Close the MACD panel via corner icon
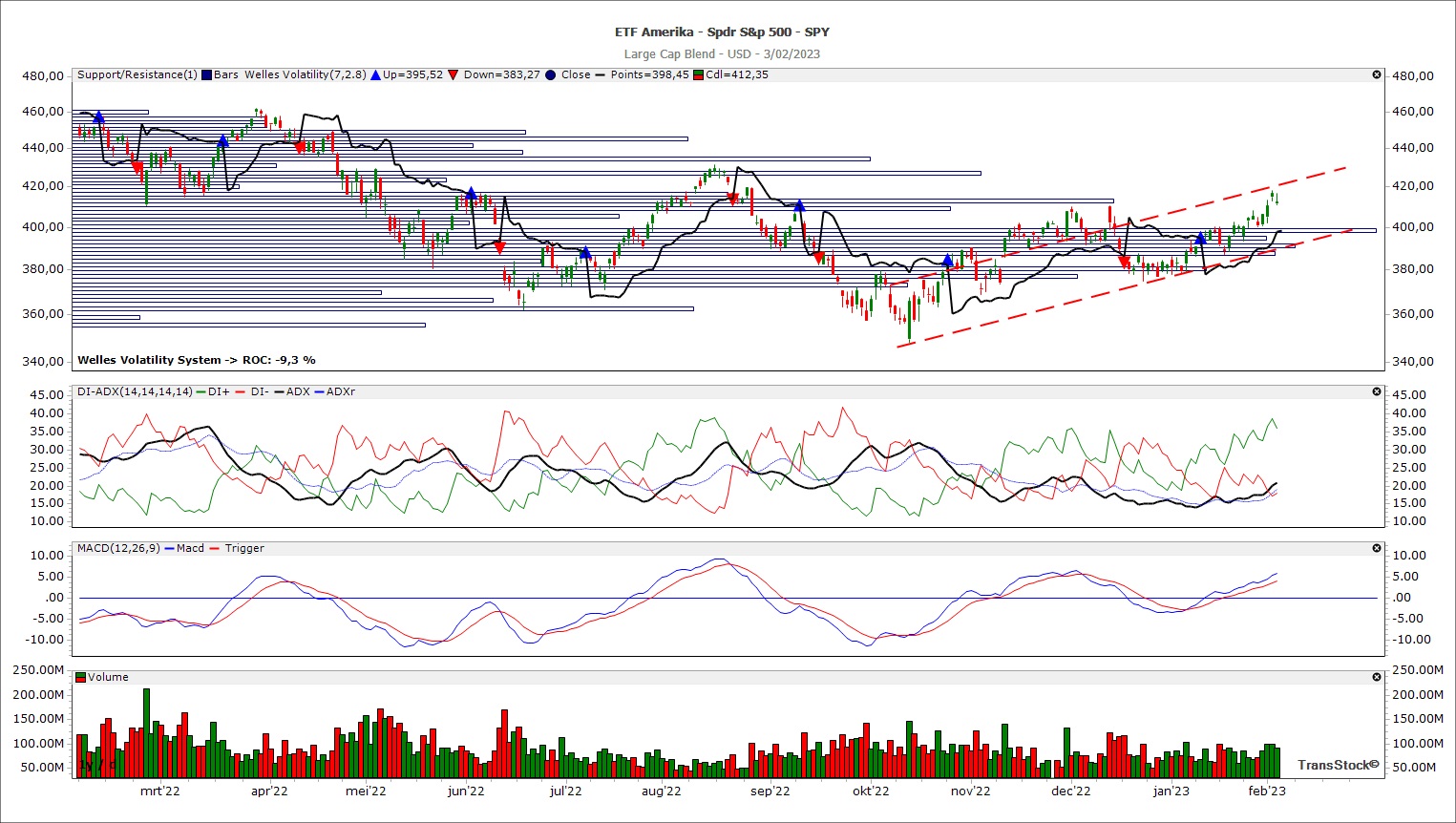Screen dimensions: 1456x823 [x=1377, y=548]
